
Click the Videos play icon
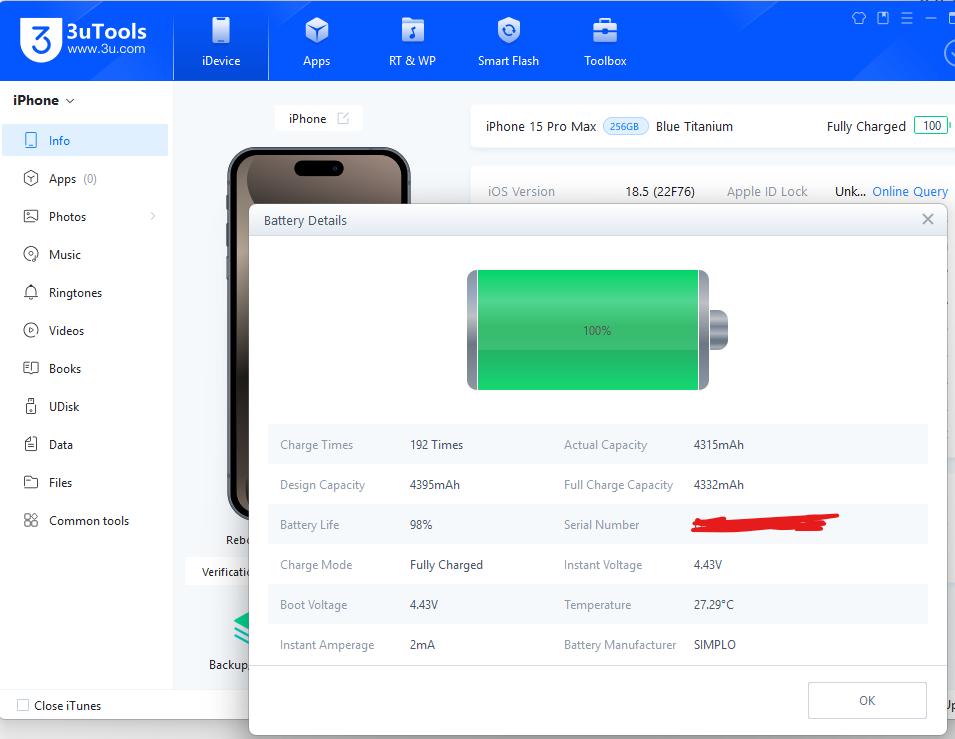coord(30,330)
